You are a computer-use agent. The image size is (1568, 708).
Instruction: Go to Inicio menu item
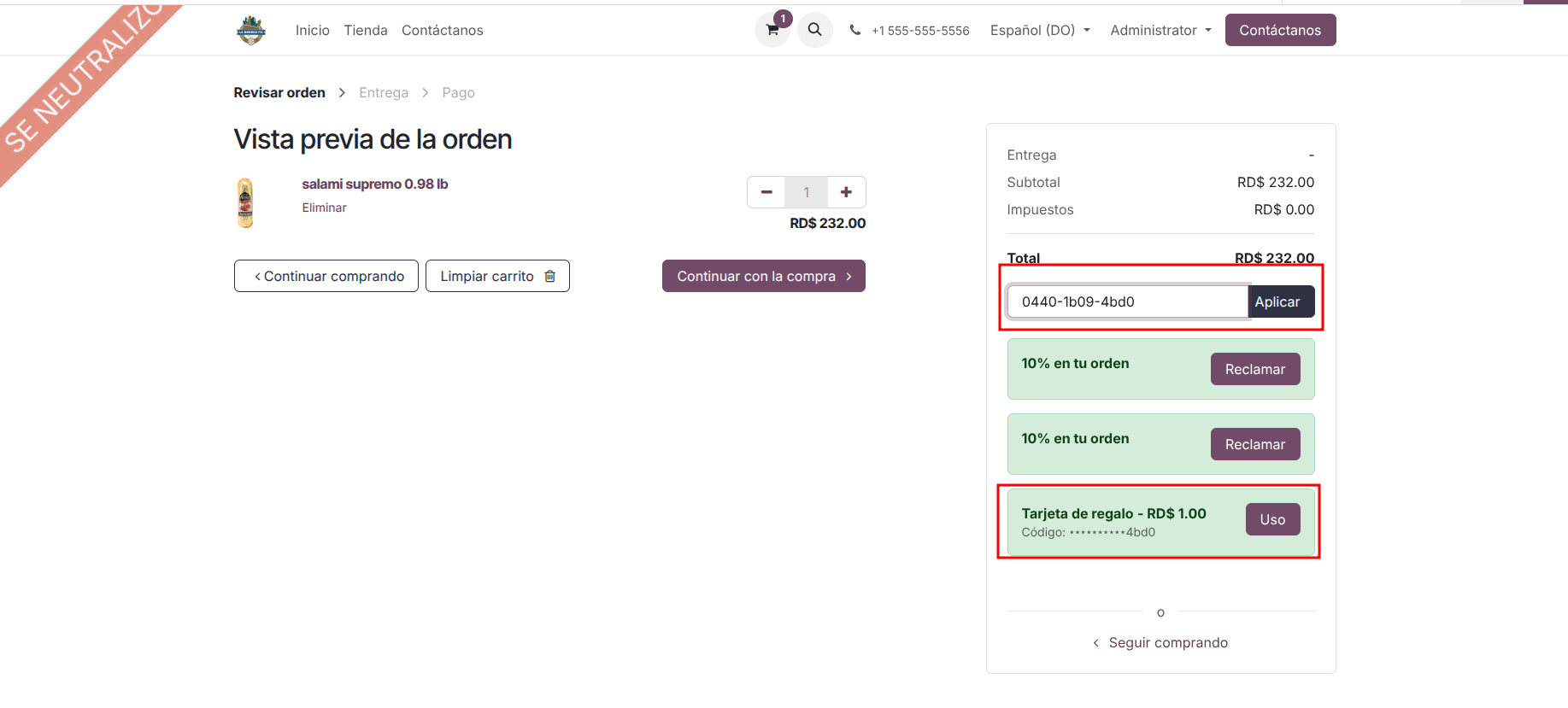[313, 31]
